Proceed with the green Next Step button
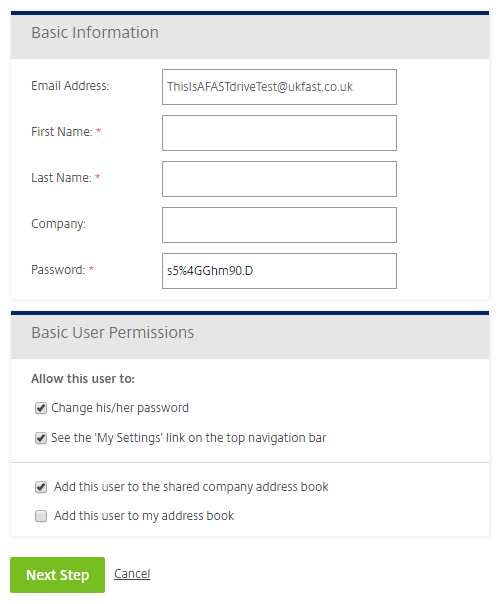 [x=57, y=575]
